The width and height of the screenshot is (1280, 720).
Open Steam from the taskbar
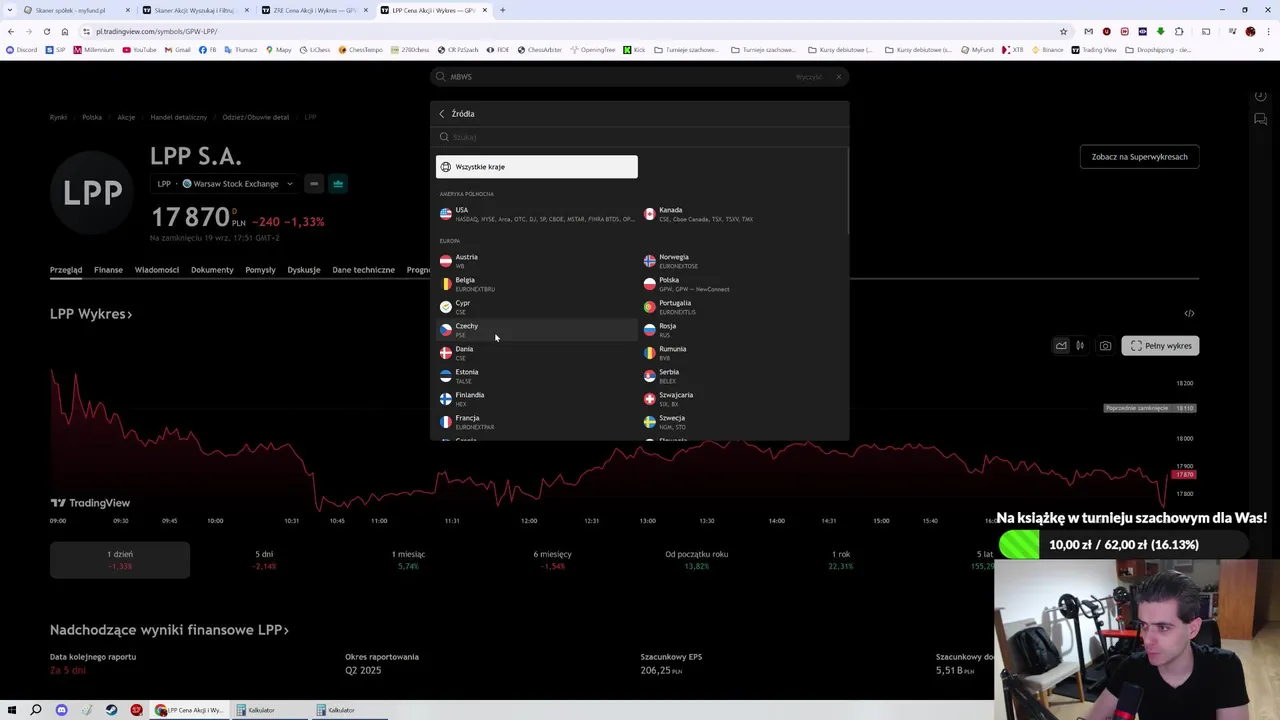[x=111, y=710]
